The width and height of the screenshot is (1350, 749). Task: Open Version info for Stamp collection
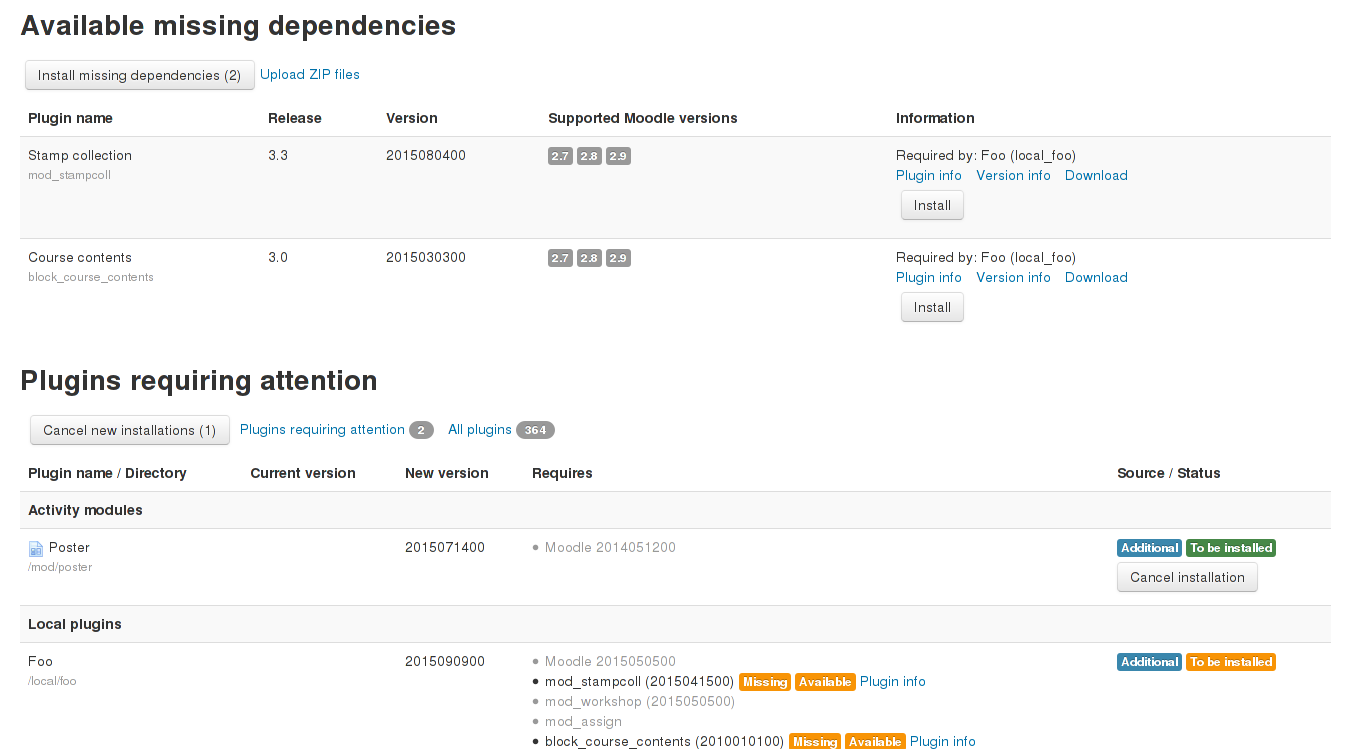pyautogui.click(x=1013, y=175)
